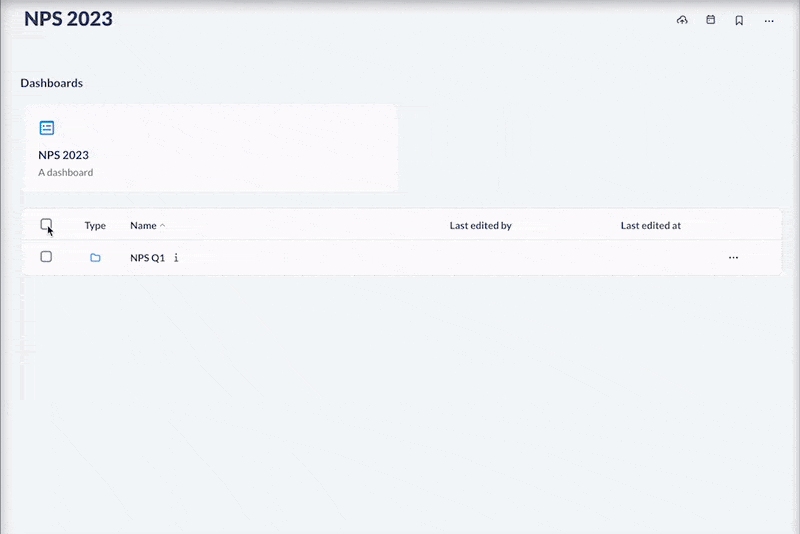Open the NPS 2023 dashboard card
Viewport: 800px width, 534px height.
211,148
